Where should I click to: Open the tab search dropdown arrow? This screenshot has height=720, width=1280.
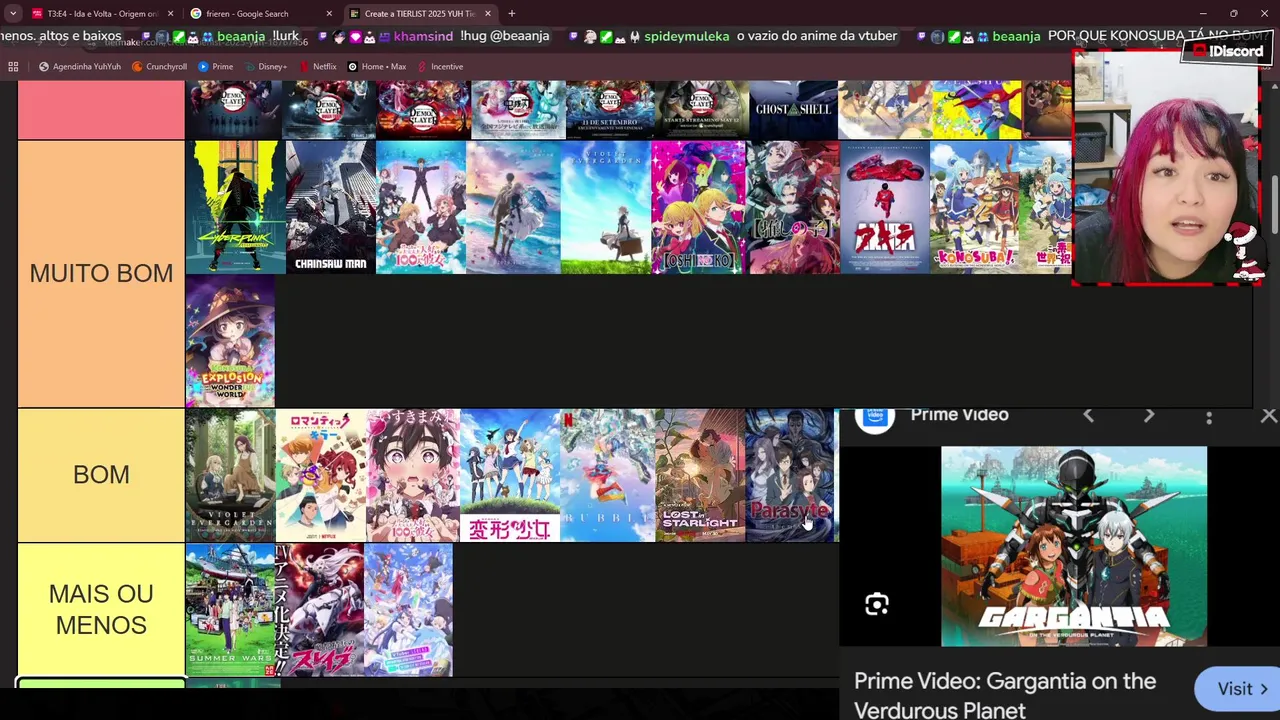pyautogui.click(x=12, y=13)
